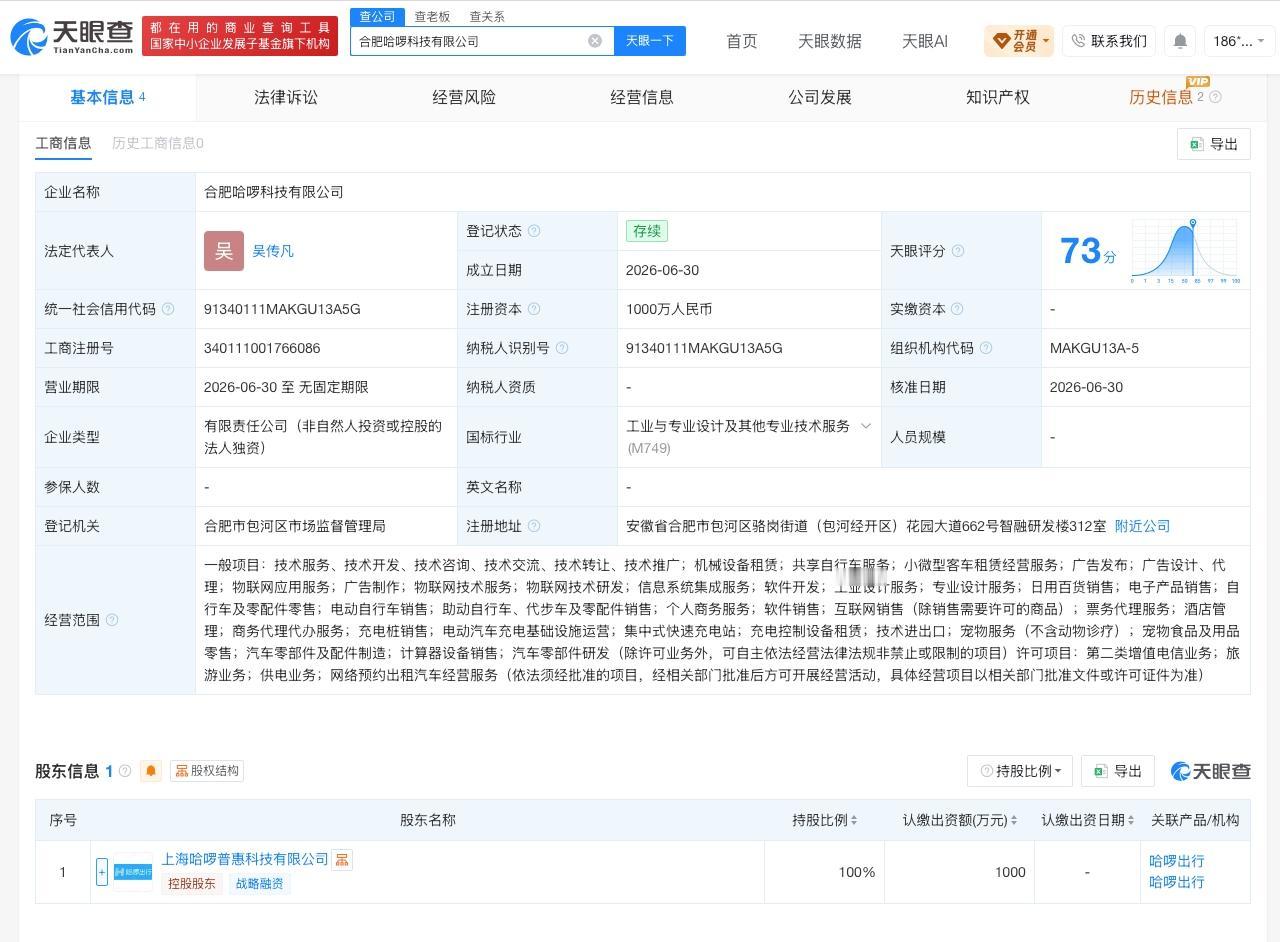Viewport: 1280px width, 942px height.
Task: Switch to 历史工商信息 sub-tab
Action: coord(158,143)
